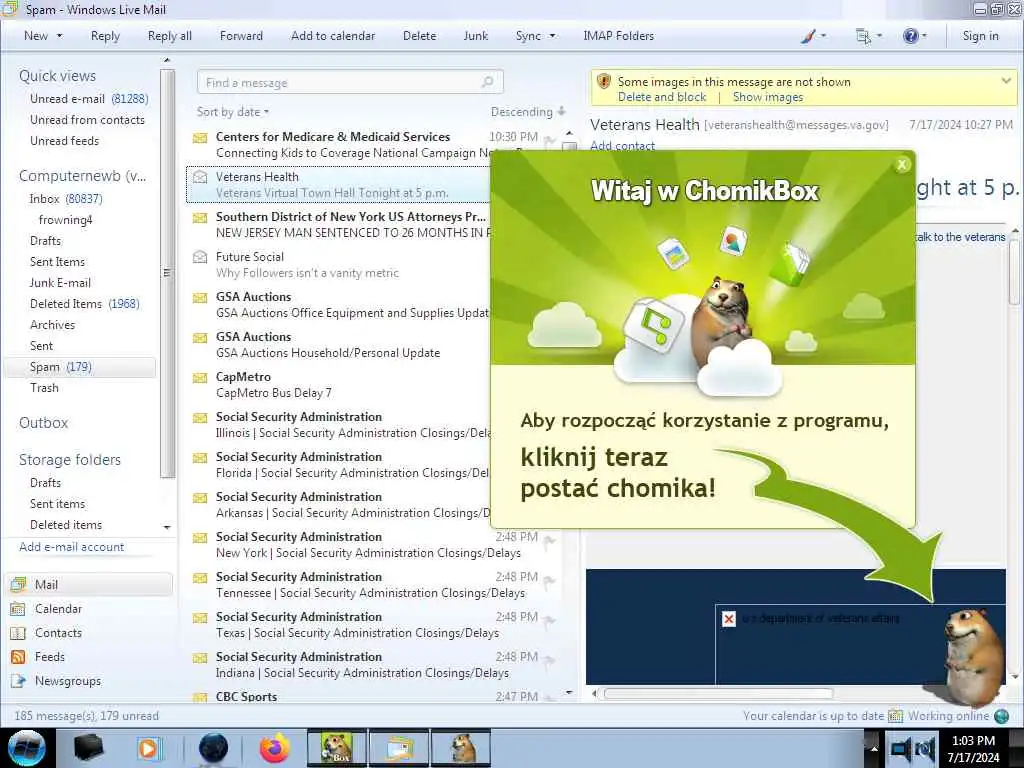Click envelope icon of GSA Auctions Office email
The image size is (1024, 768).
(200, 298)
